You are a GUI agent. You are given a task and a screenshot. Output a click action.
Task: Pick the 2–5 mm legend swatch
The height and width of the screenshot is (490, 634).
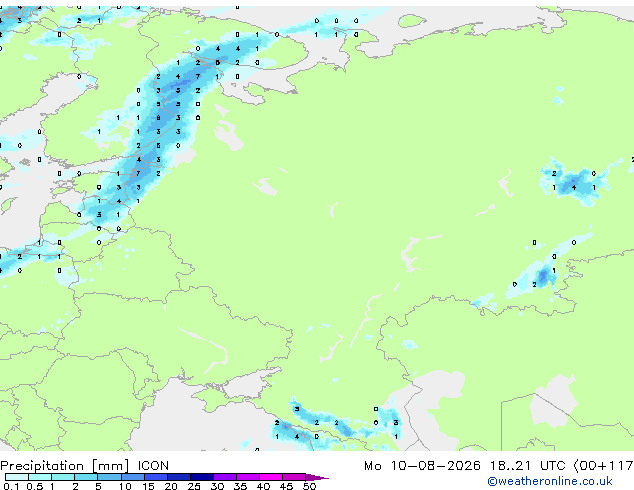[x=86, y=477]
